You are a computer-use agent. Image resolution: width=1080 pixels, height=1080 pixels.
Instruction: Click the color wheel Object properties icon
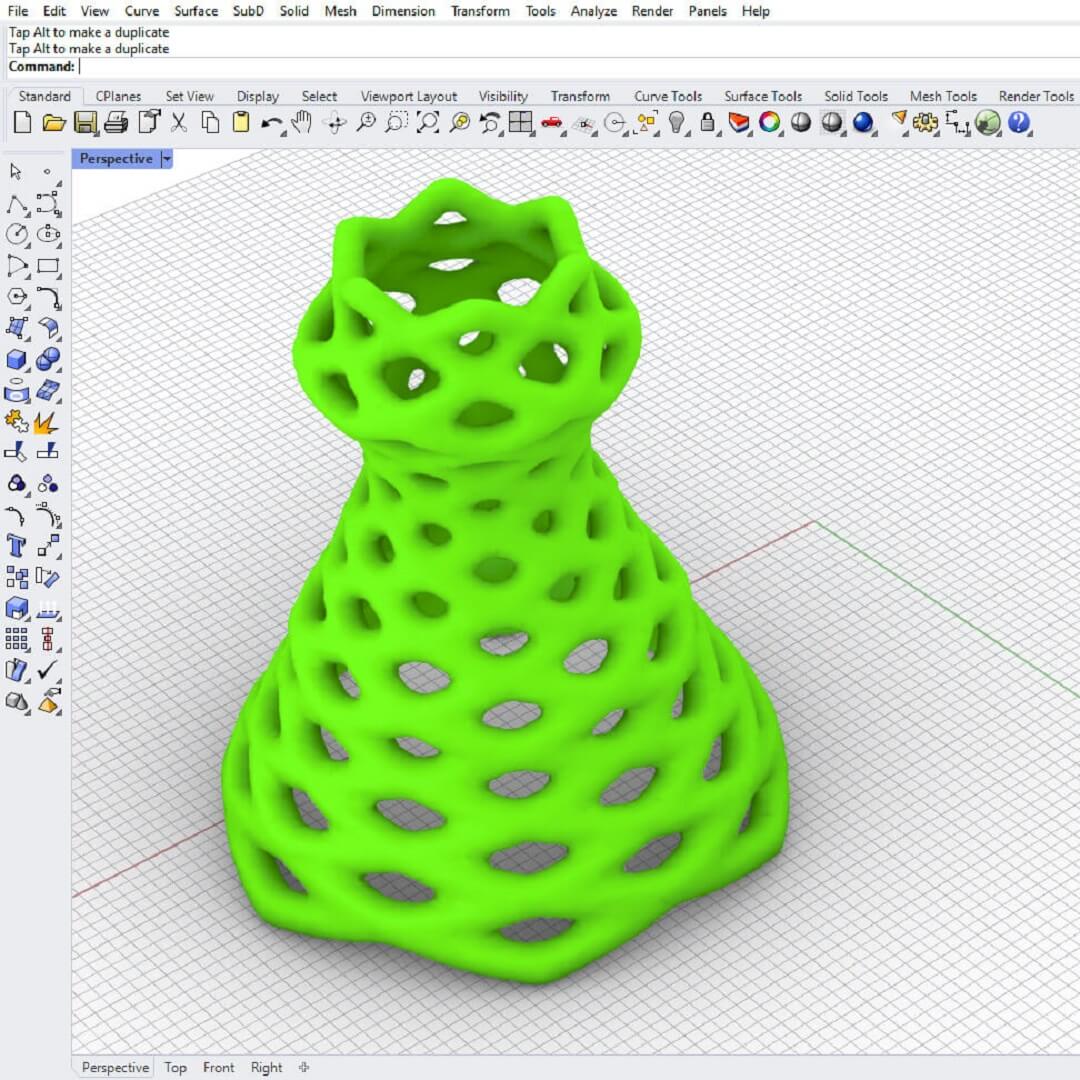point(769,123)
